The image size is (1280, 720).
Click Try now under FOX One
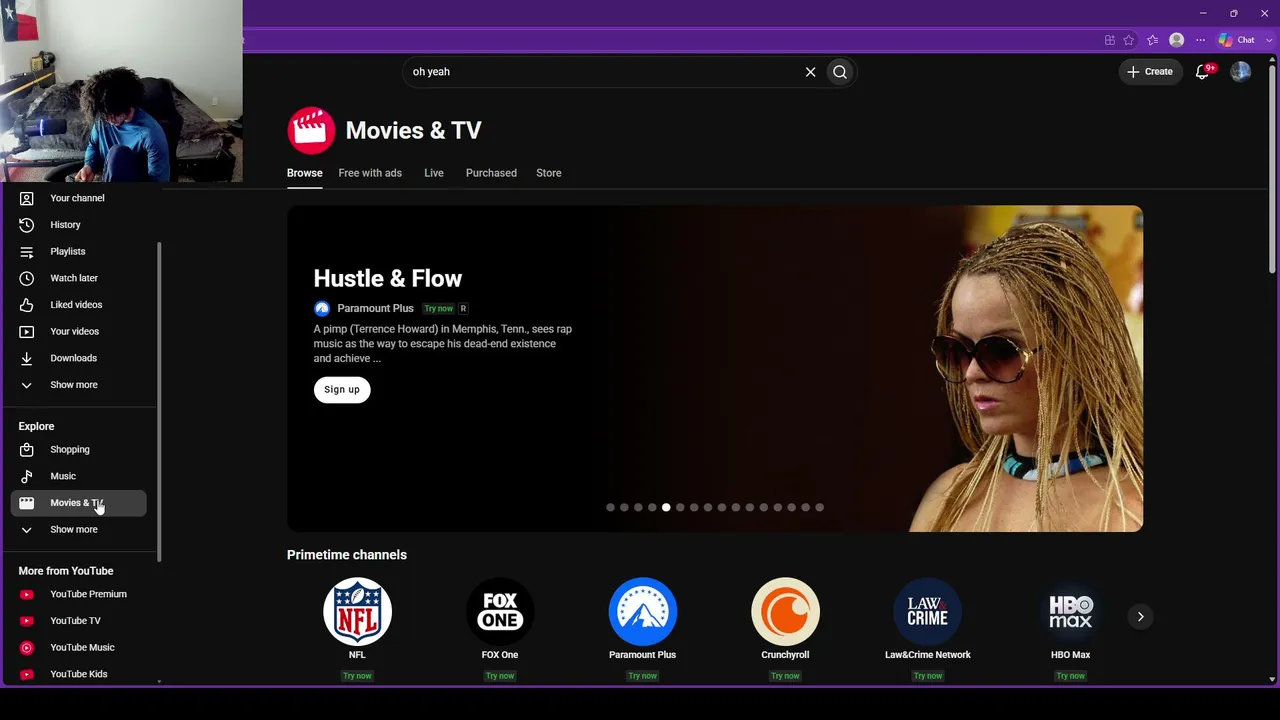pos(500,676)
